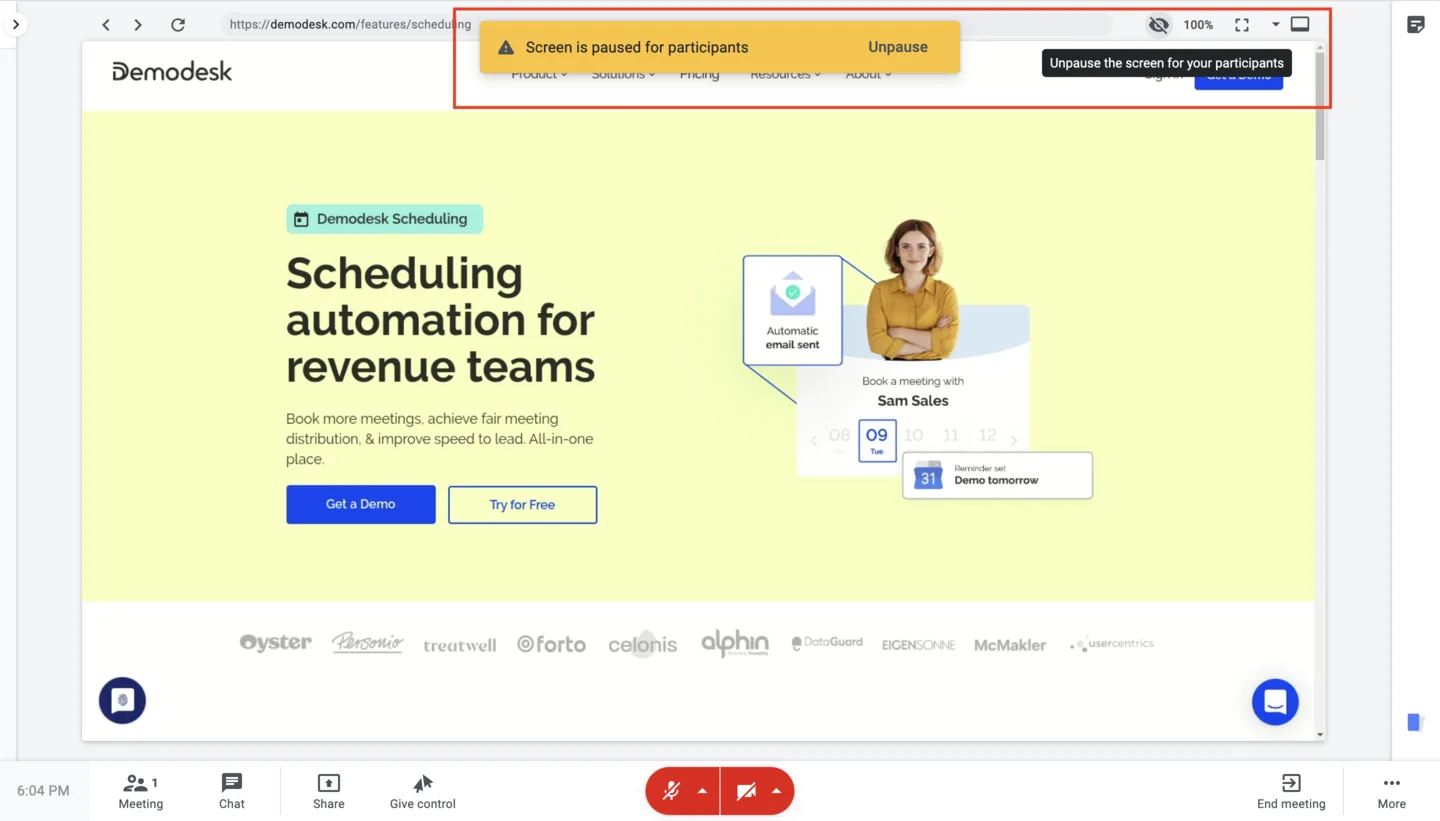Click "Screen is paused for participants" message
Image resolution: width=1440 pixels, height=821 pixels.
(x=637, y=47)
